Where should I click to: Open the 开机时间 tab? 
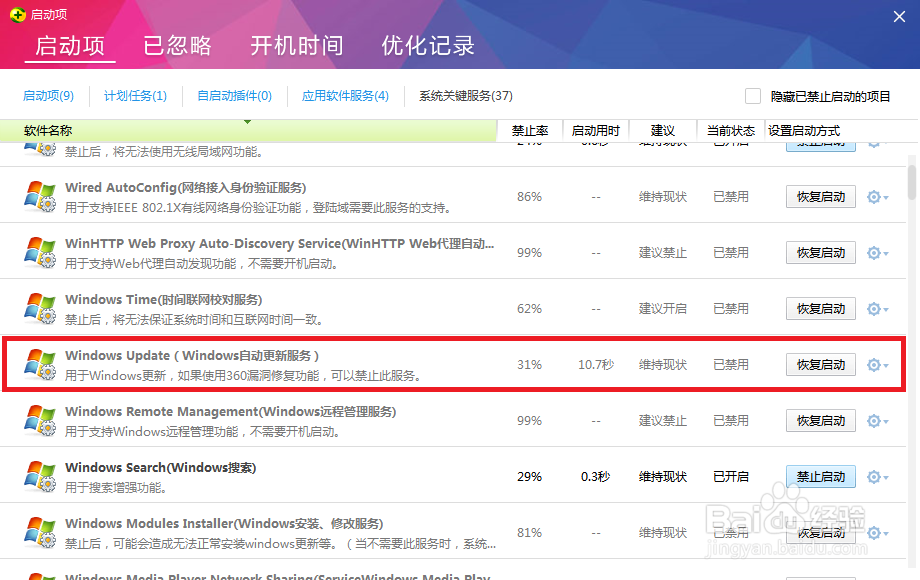point(297,45)
